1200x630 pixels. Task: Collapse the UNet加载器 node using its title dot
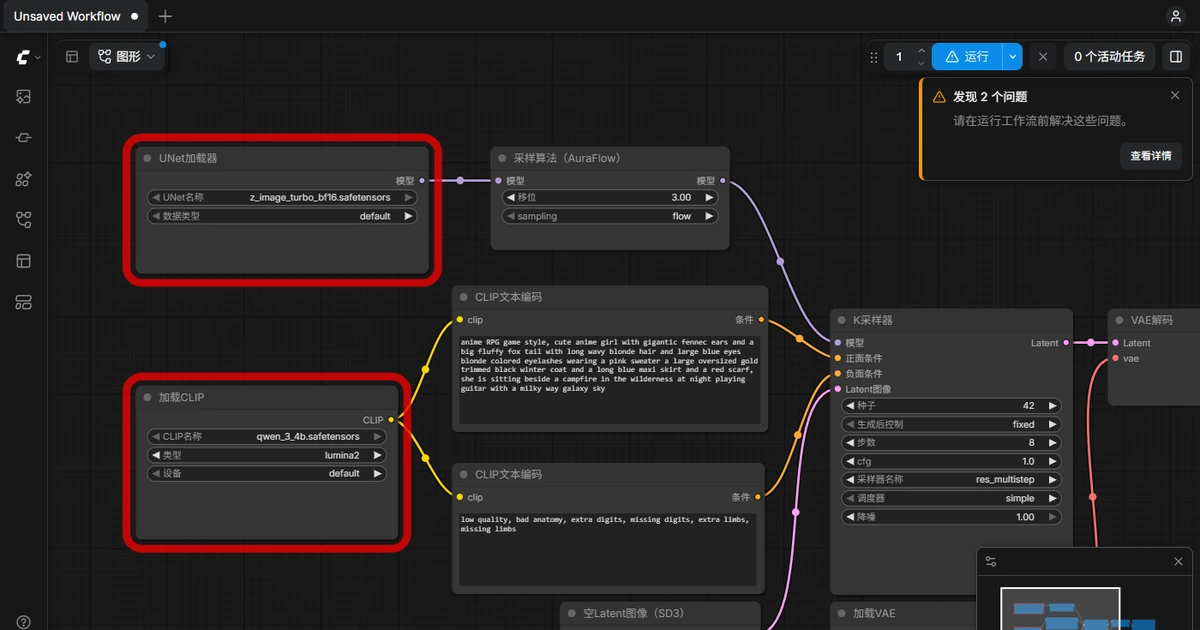[148, 158]
